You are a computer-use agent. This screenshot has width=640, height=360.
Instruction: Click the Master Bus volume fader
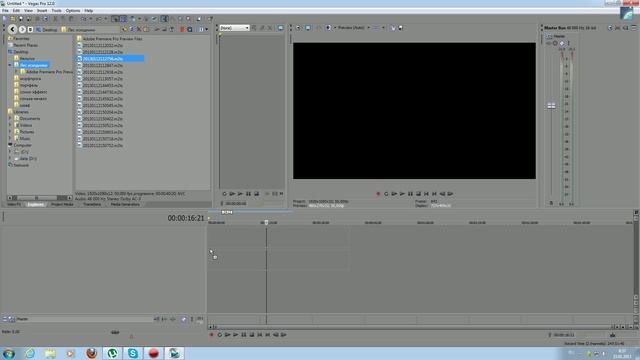pyautogui.click(x=551, y=106)
